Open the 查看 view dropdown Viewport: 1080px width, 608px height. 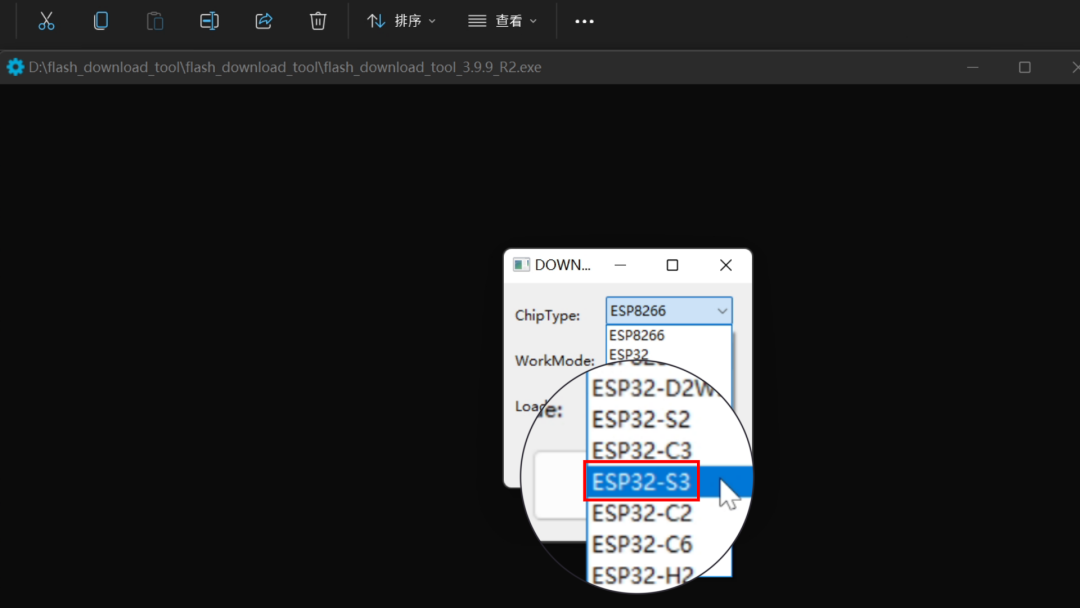(x=502, y=21)
